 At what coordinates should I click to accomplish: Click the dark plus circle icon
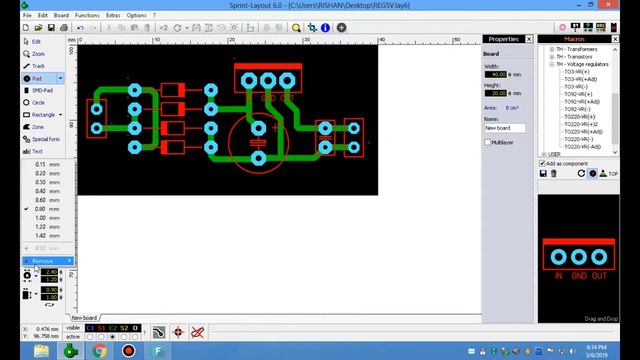coord(342,28)
